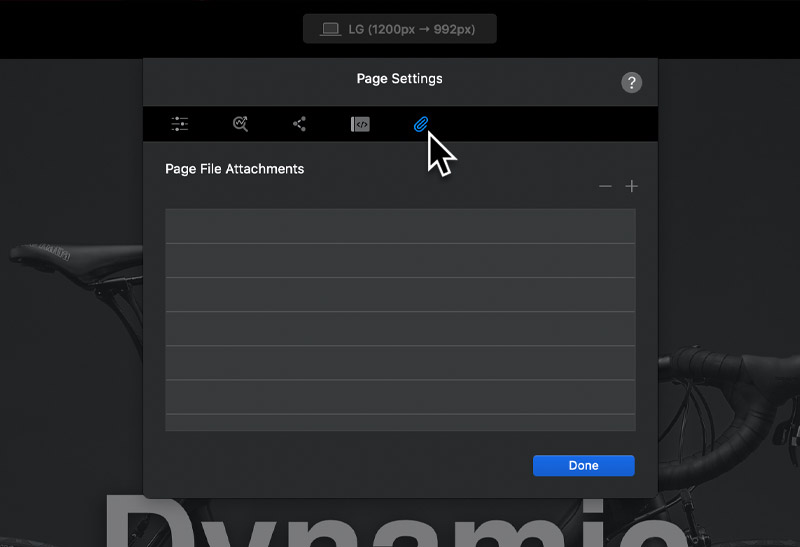Screen dimensions: 800x547
Task: Select the second attachment list row
Action: click(x=400, y=260)
